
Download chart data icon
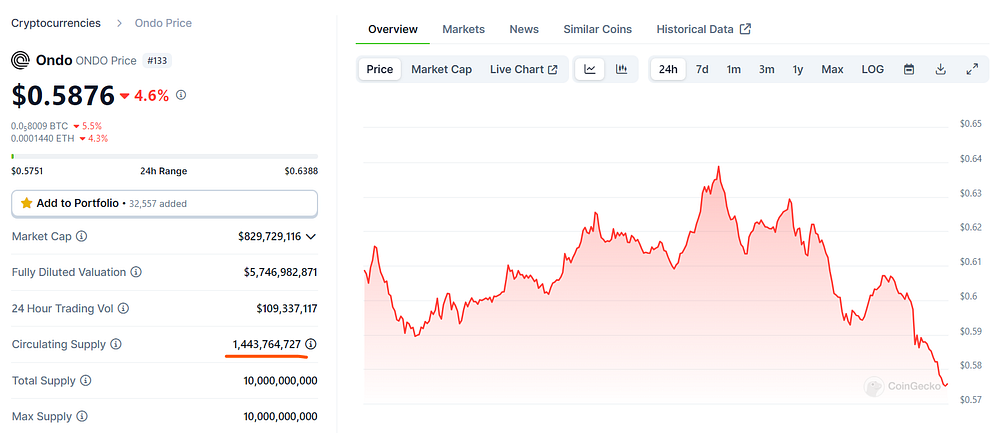pos(940,70)
